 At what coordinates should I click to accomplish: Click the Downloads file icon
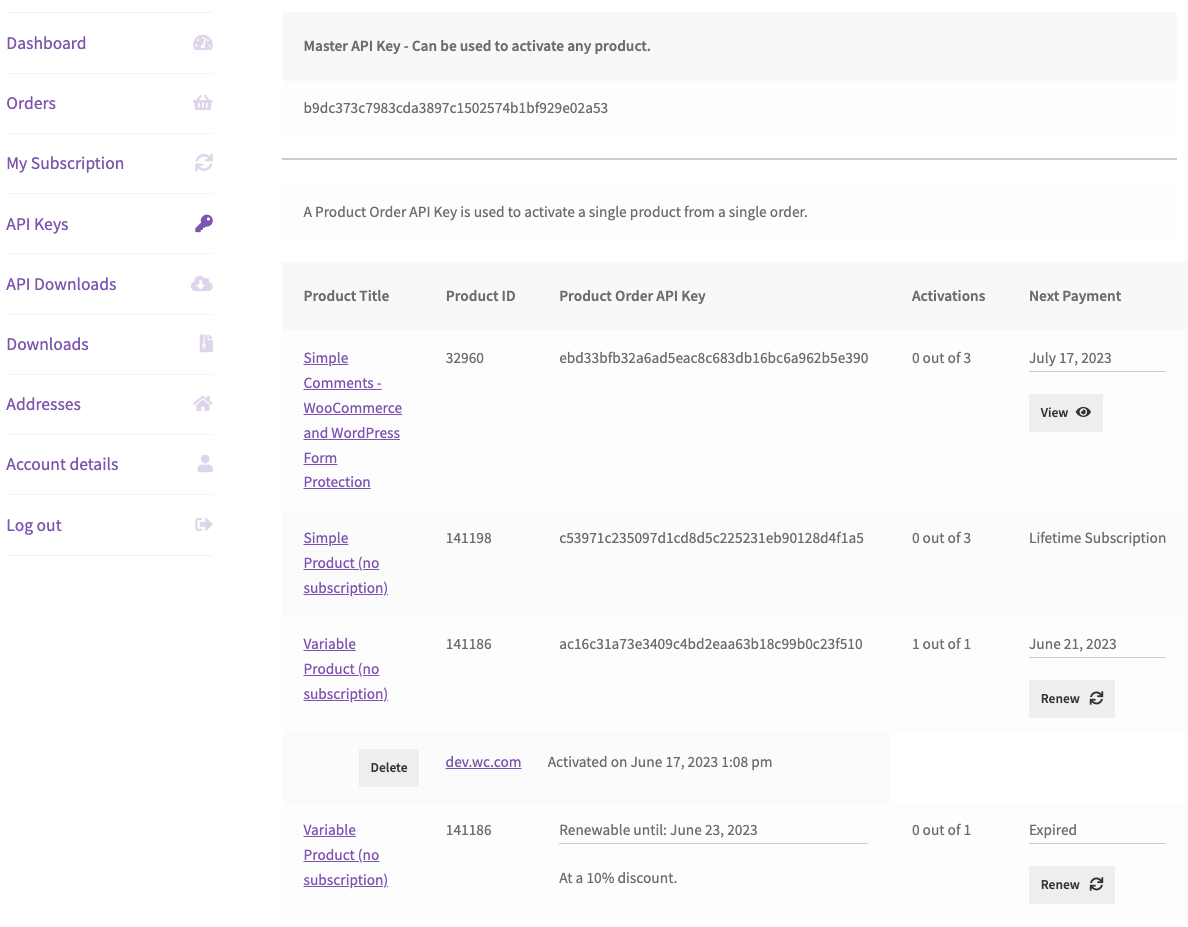206,344
